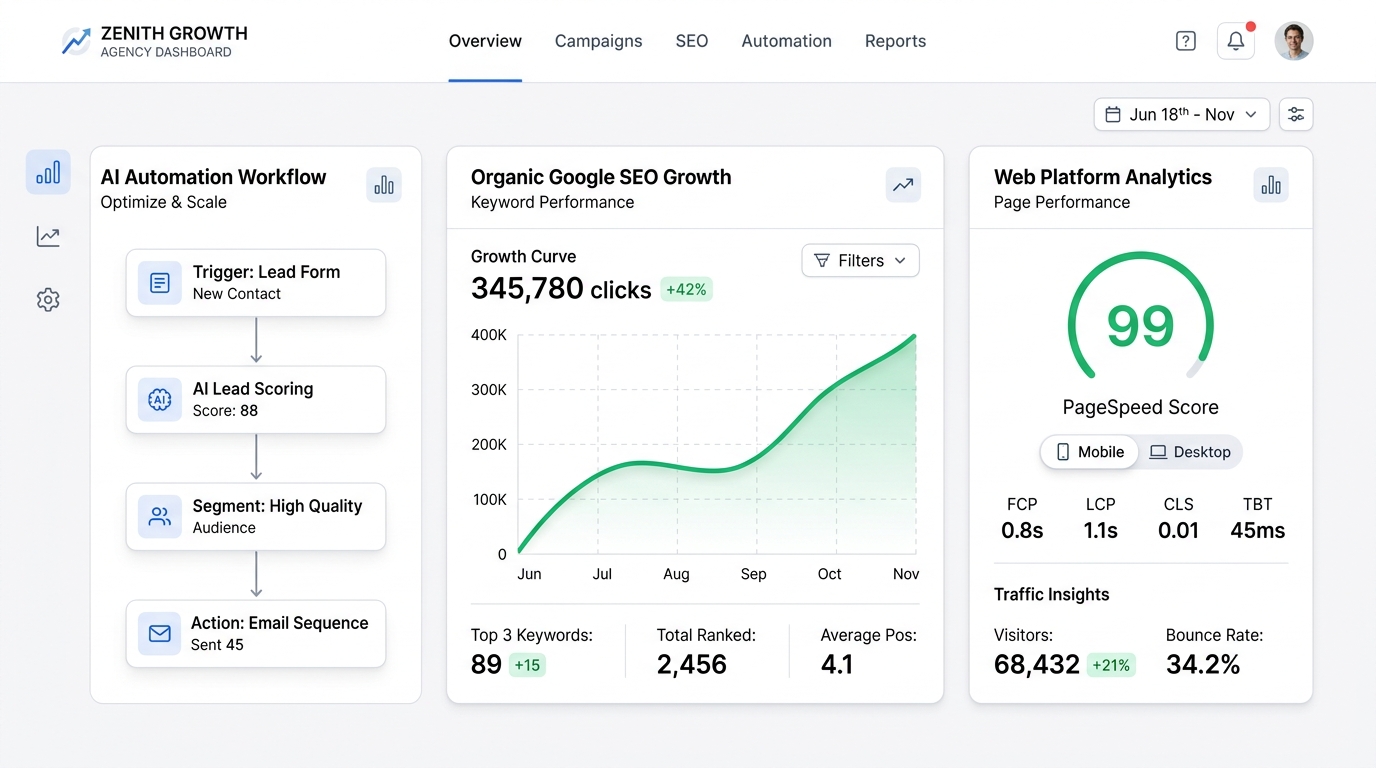Open the help question mark icon
Image resolution: width=1376 pixels, height=768 pixels.
coord(1185,41)
